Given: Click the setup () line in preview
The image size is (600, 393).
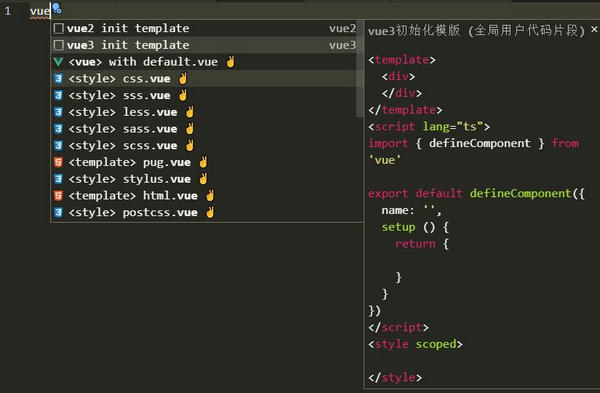Looking at the screenshot, I should (x=415, y=227).
